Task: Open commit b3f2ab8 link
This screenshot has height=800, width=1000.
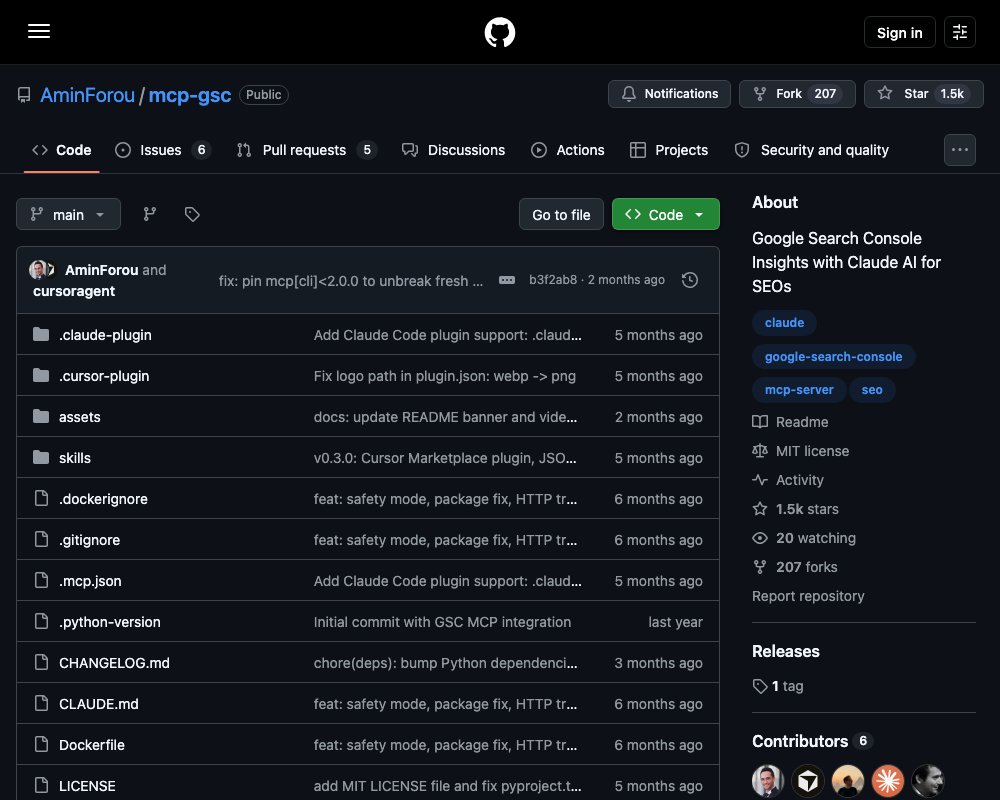Action: 553,280
